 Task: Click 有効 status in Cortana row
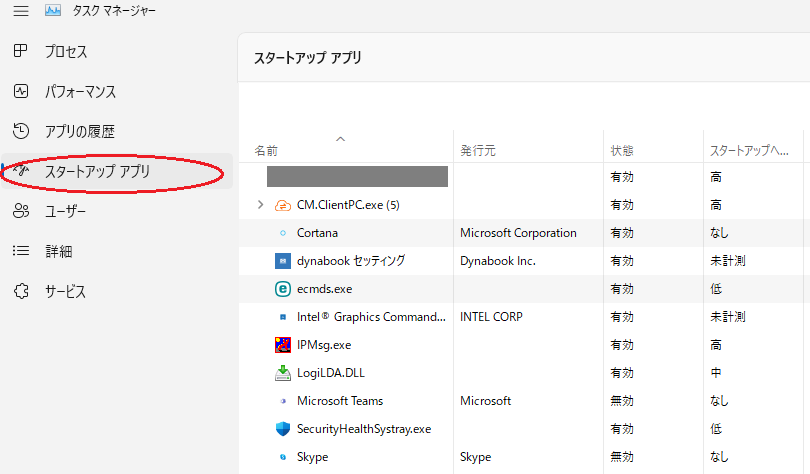(x=622, y=233)
